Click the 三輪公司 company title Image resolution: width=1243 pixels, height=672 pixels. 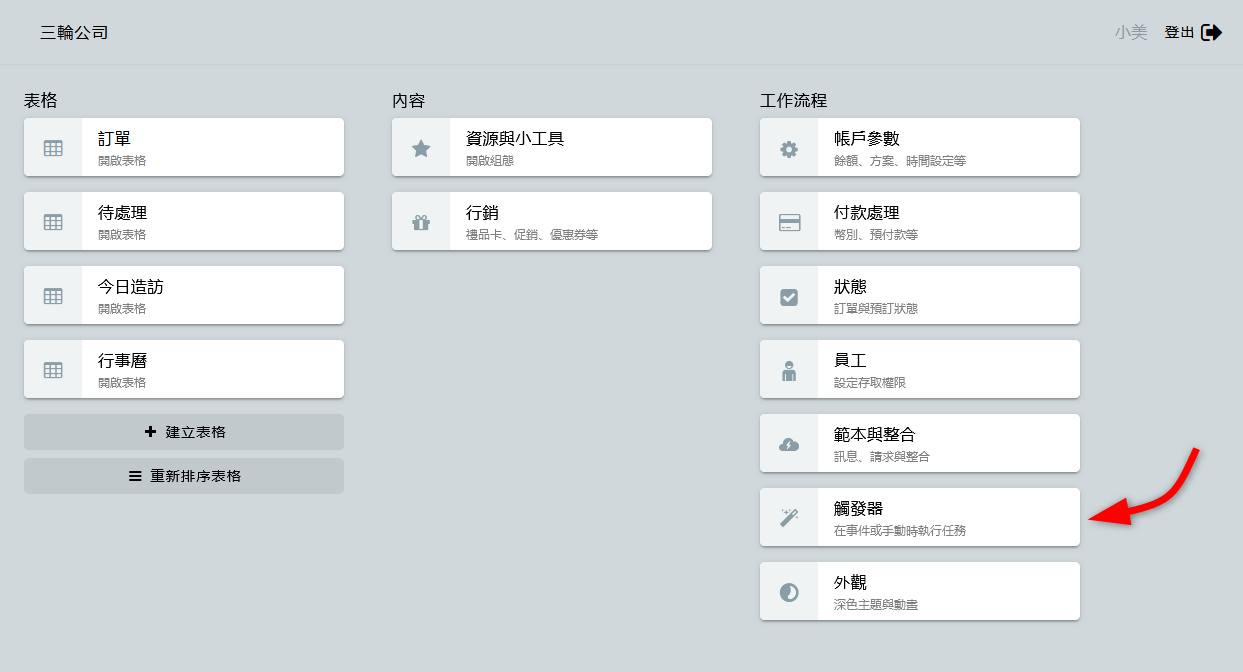74,33
